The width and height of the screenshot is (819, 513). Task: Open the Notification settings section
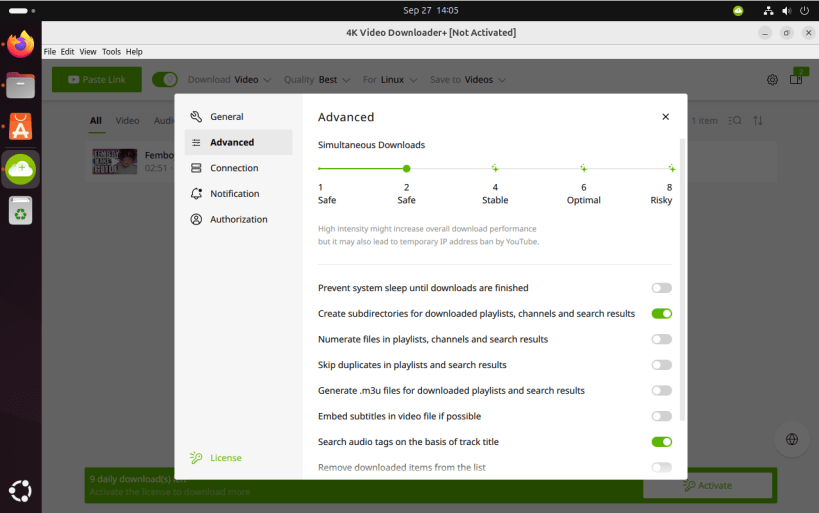238,193
